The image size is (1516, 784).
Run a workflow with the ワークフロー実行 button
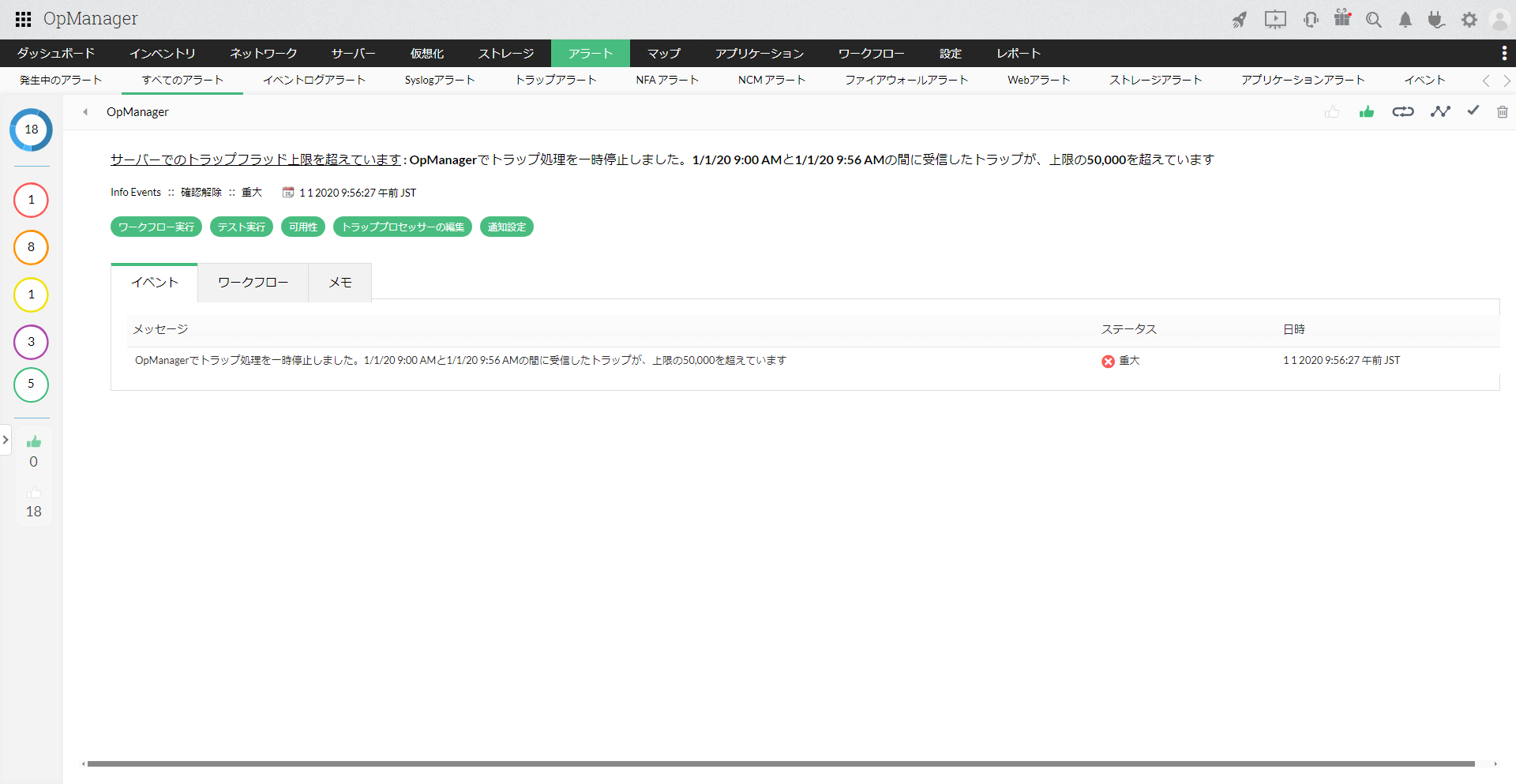156,227
